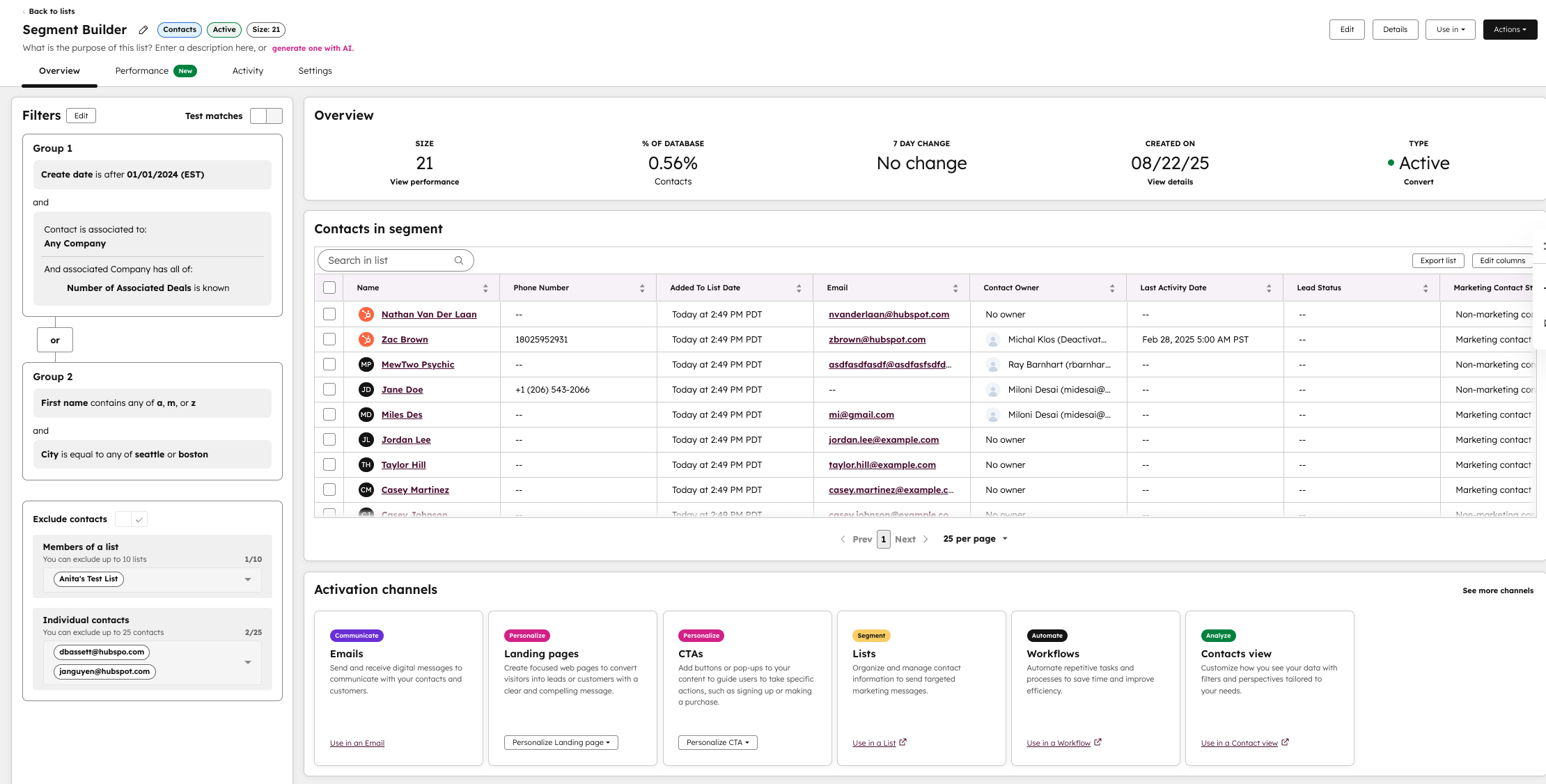Open Personalize Landing page dropdown
1546x784 pixels.
point(561,743)
